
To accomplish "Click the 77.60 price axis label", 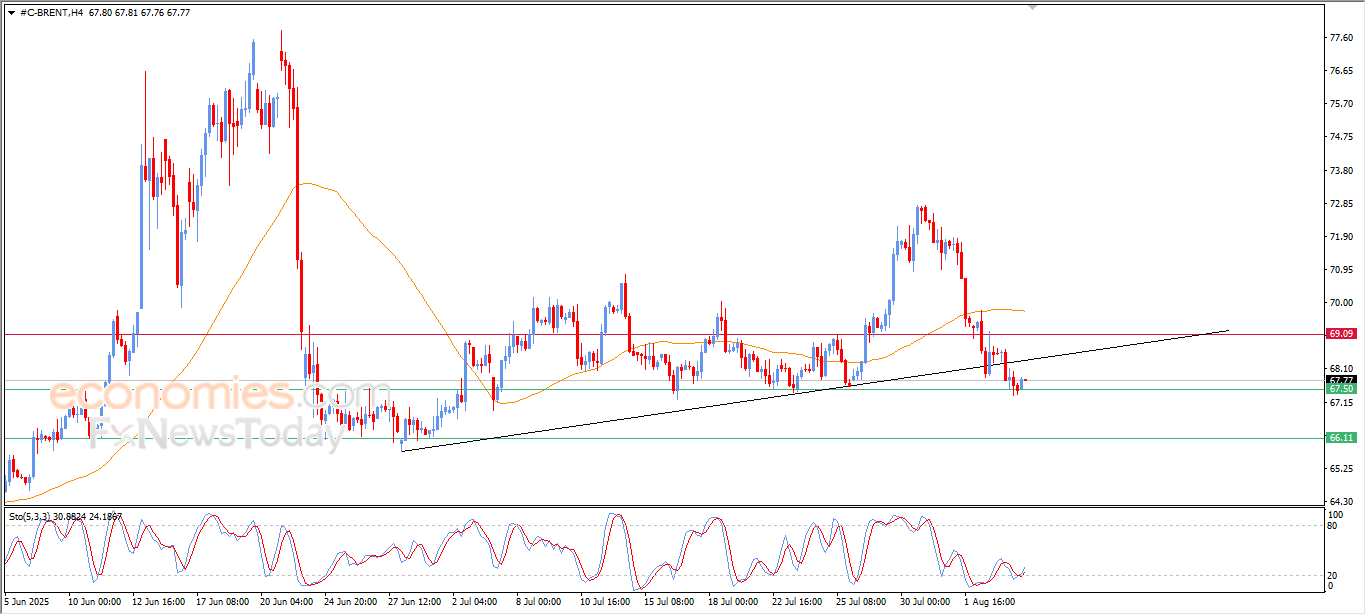I will [1341, 38].
